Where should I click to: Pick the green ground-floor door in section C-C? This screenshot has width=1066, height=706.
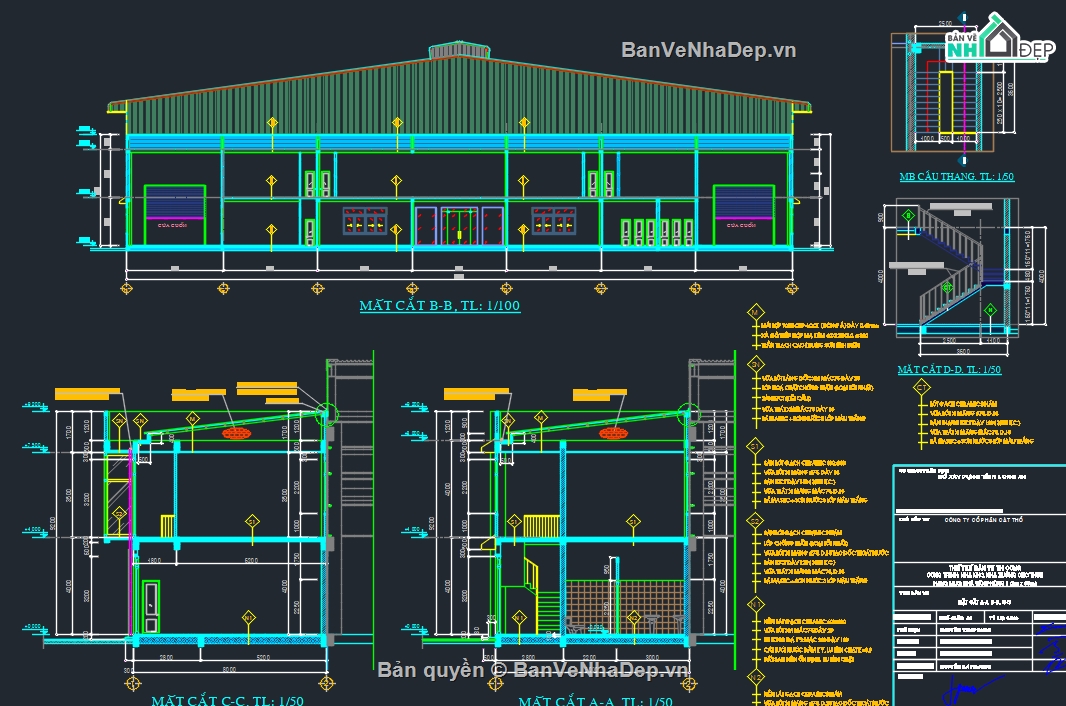pos(150,607)
